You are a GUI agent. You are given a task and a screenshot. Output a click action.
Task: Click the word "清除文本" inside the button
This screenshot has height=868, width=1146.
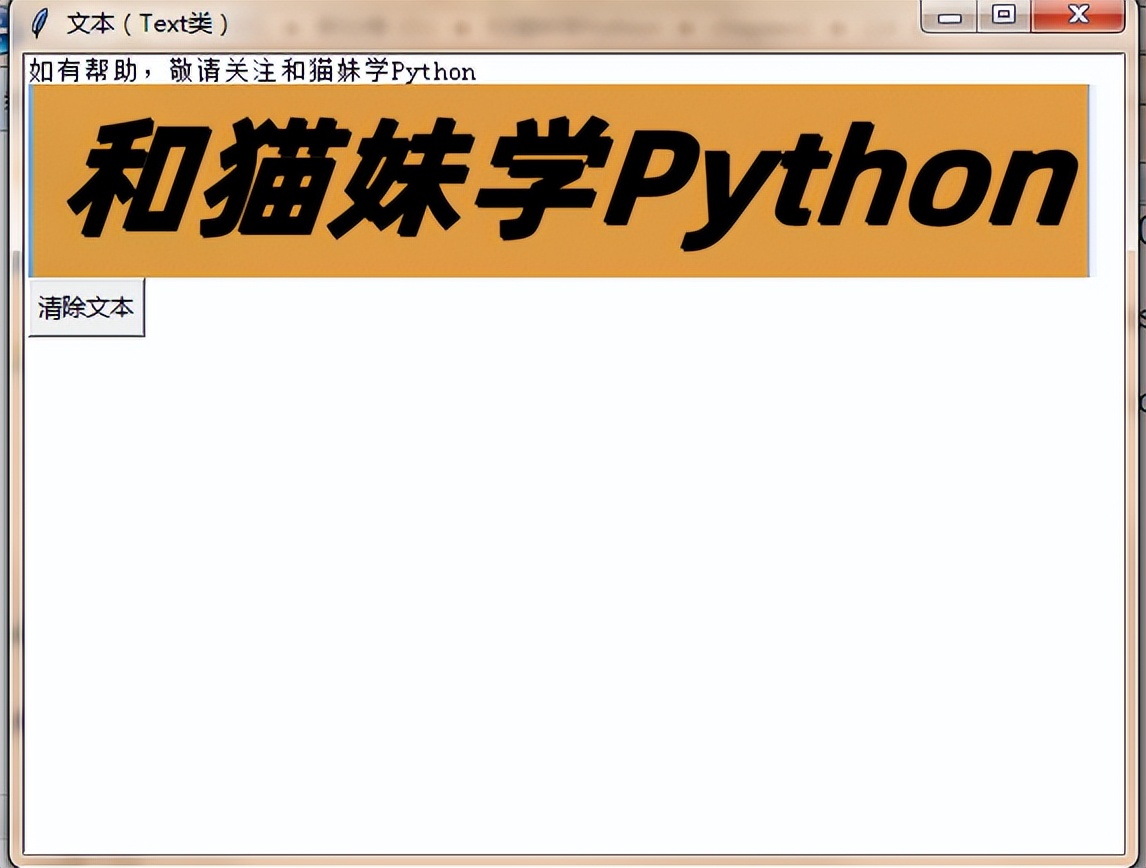tap(84, 307)
